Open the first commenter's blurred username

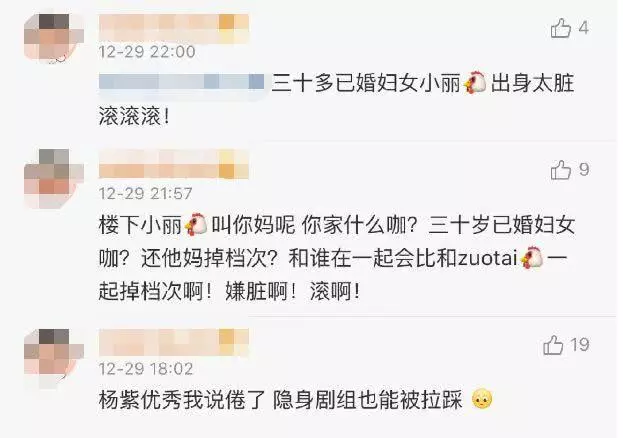(x=174, y=28)
